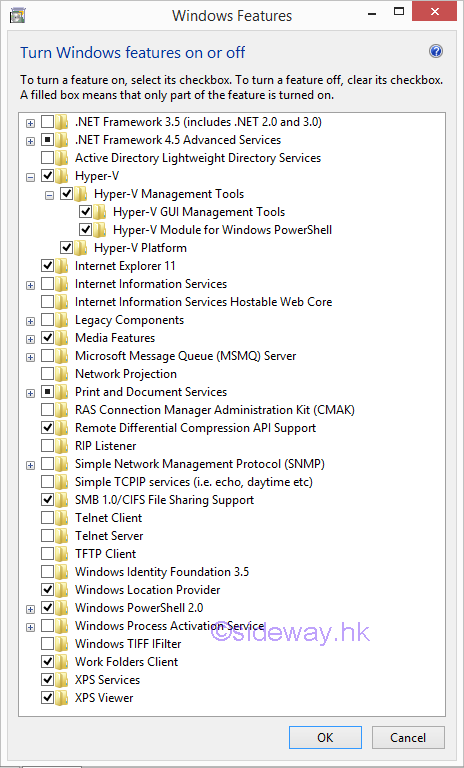
Task: Click the Hyper-V GUI Management Tools folder icon
Action: tap(100, 212)
